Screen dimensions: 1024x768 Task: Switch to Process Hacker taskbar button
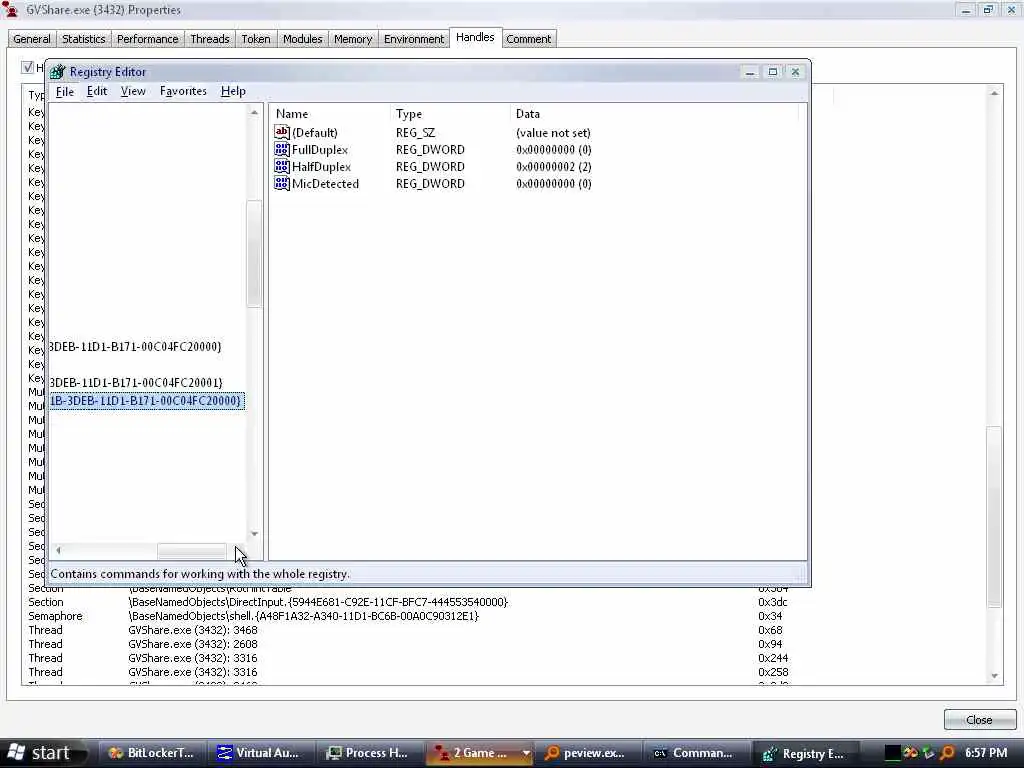click(x=368, y=753)
